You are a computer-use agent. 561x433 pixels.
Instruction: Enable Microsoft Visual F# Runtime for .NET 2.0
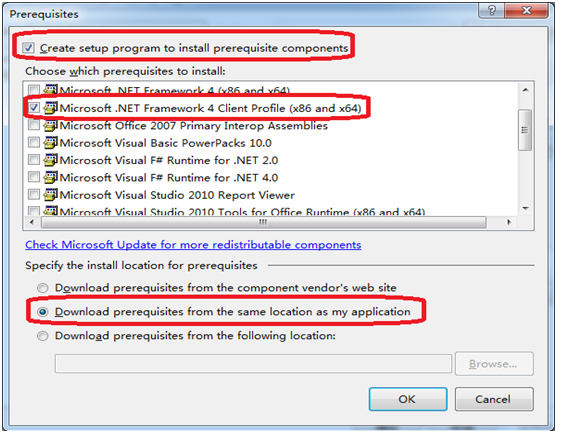34,159
